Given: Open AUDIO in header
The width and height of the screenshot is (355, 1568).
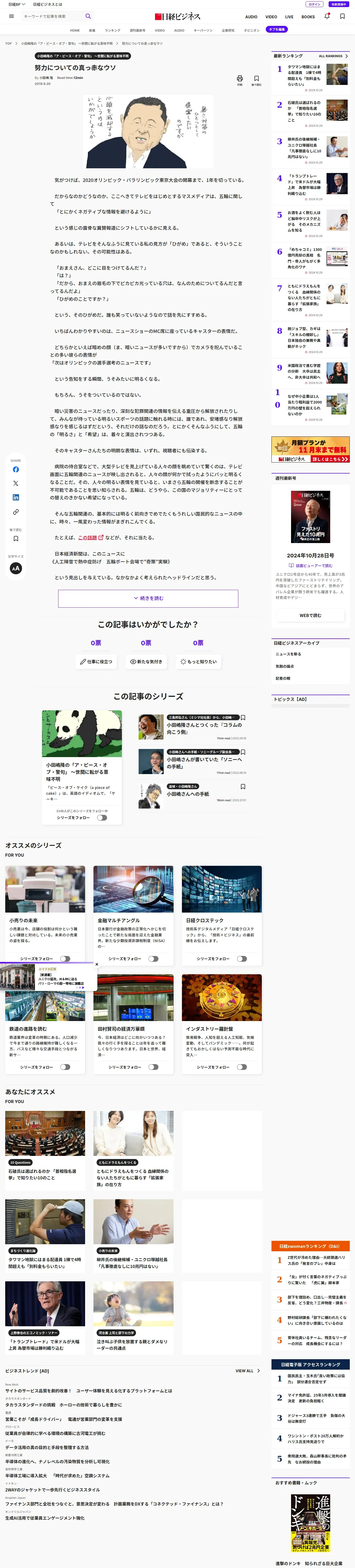Looking at the screenshot, I should pyautogui.click(x=251, y=17).
